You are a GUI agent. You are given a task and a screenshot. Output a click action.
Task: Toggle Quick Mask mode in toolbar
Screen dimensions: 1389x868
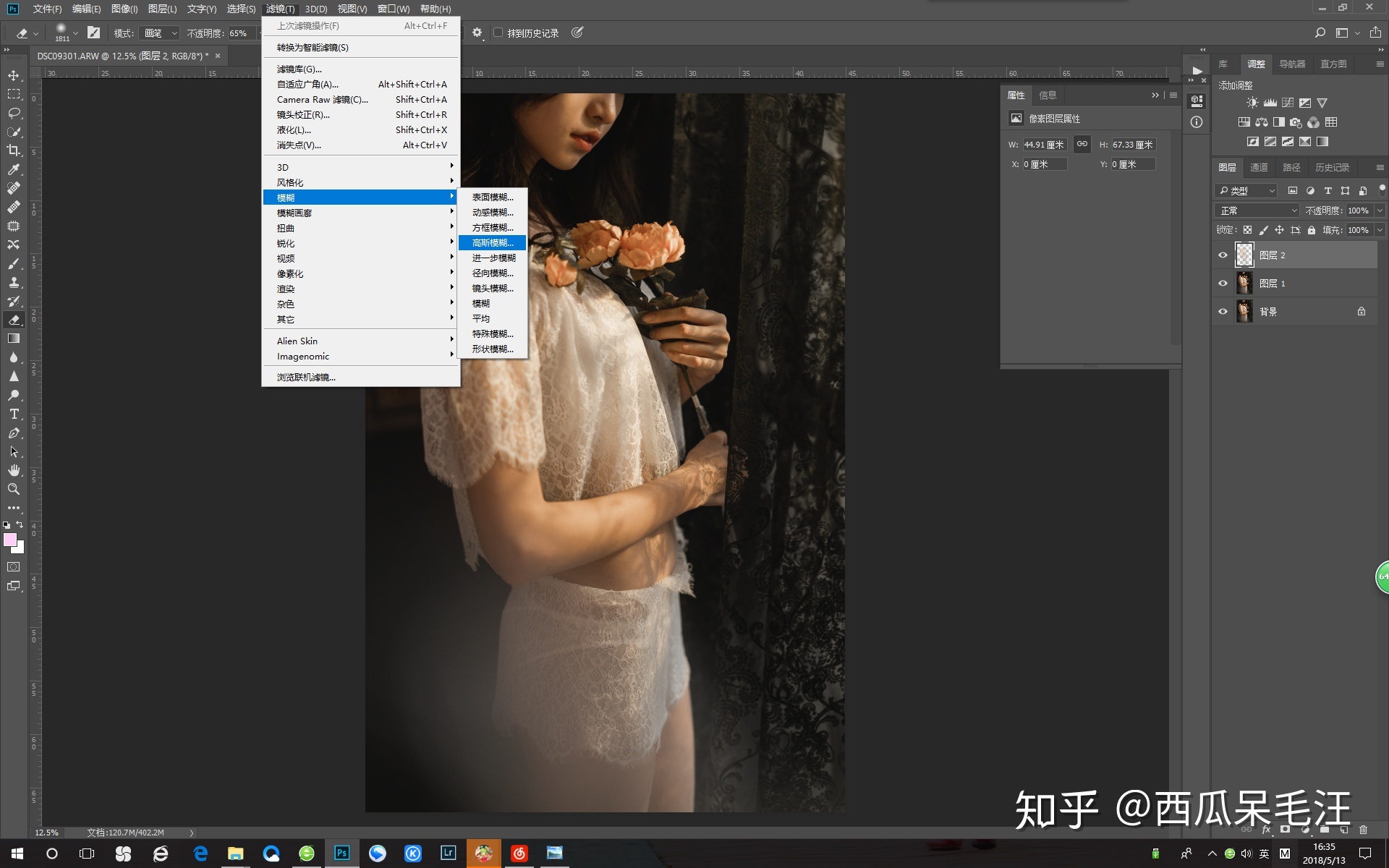coord(14,567)
